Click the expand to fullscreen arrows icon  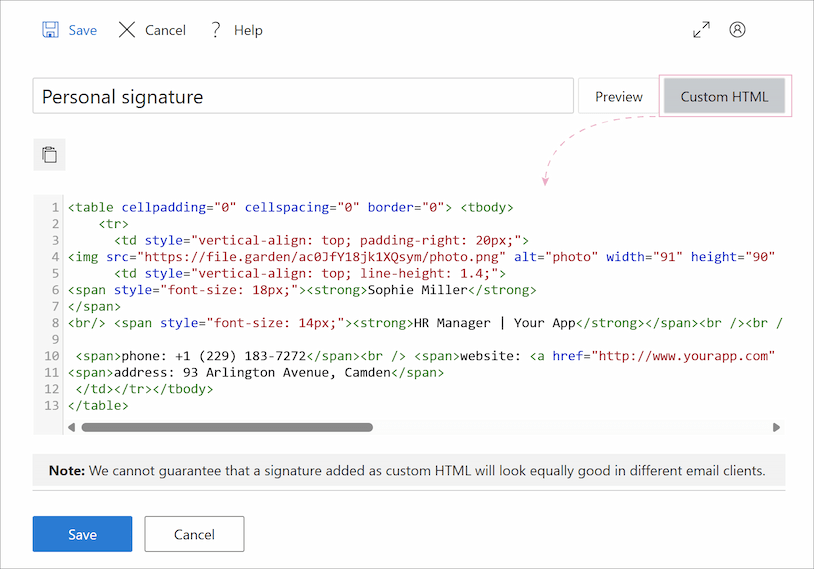coord(701,30)
